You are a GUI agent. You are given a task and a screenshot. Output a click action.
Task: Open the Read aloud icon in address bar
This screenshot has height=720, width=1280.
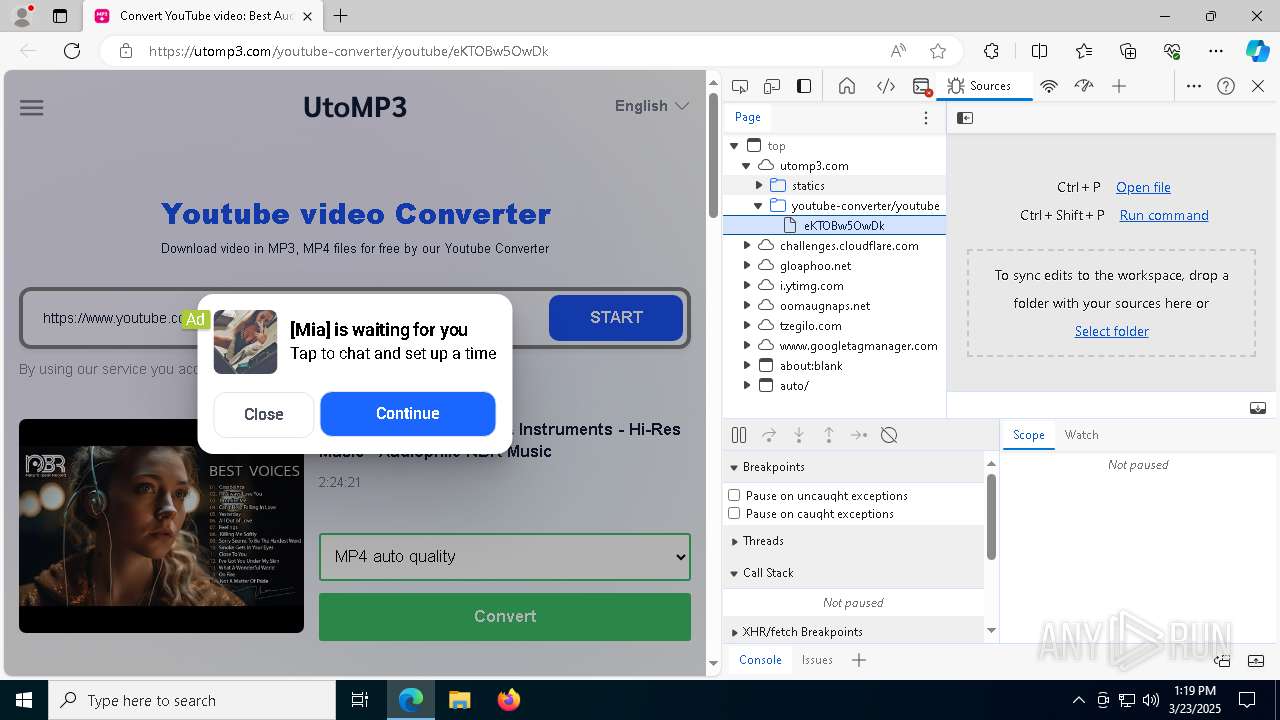(898, 51)
